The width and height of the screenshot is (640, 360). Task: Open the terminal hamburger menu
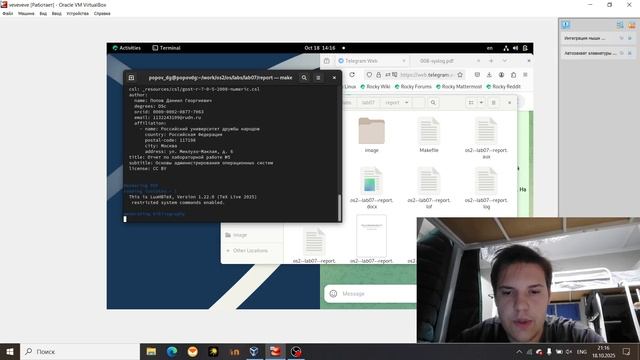[318, 78]
